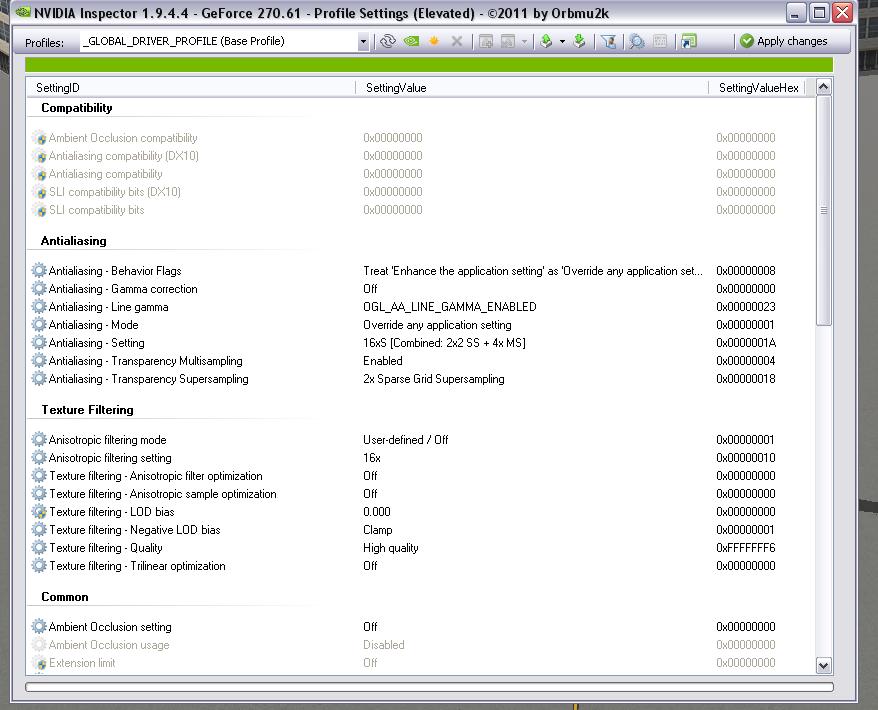
Task: Click the gear icon beside Antialiasing - Gamma correction
Action: 39,288
